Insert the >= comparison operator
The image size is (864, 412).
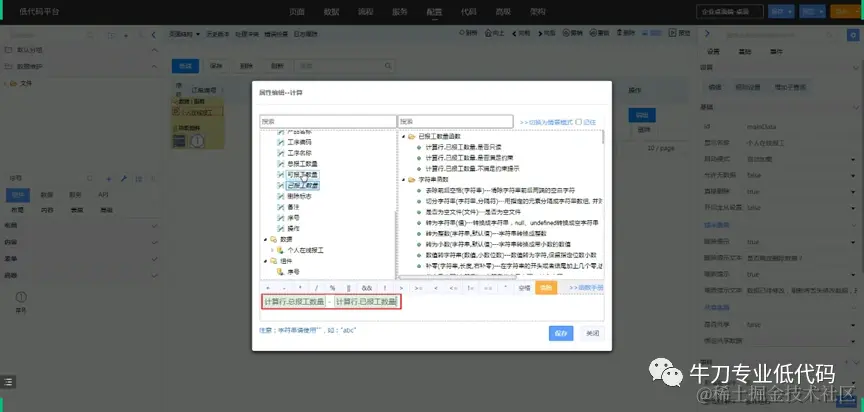point(418,288)
